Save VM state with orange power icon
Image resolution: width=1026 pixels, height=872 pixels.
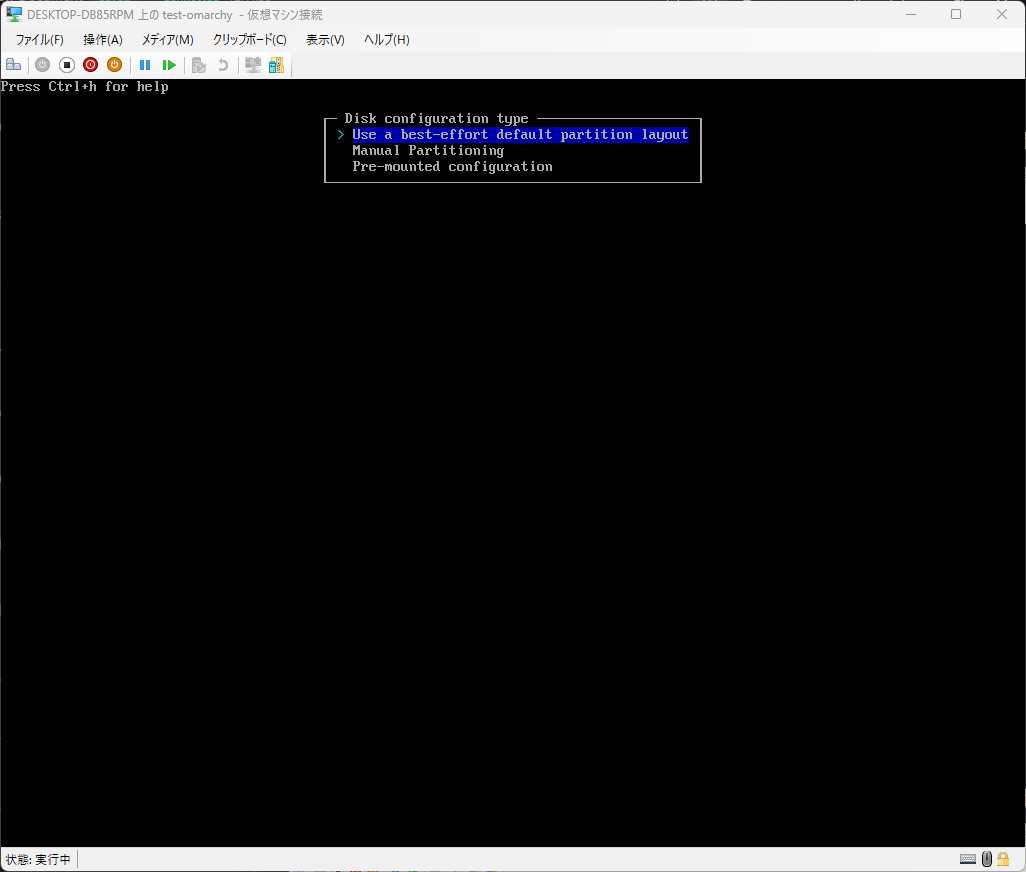(x=114, y=65)
